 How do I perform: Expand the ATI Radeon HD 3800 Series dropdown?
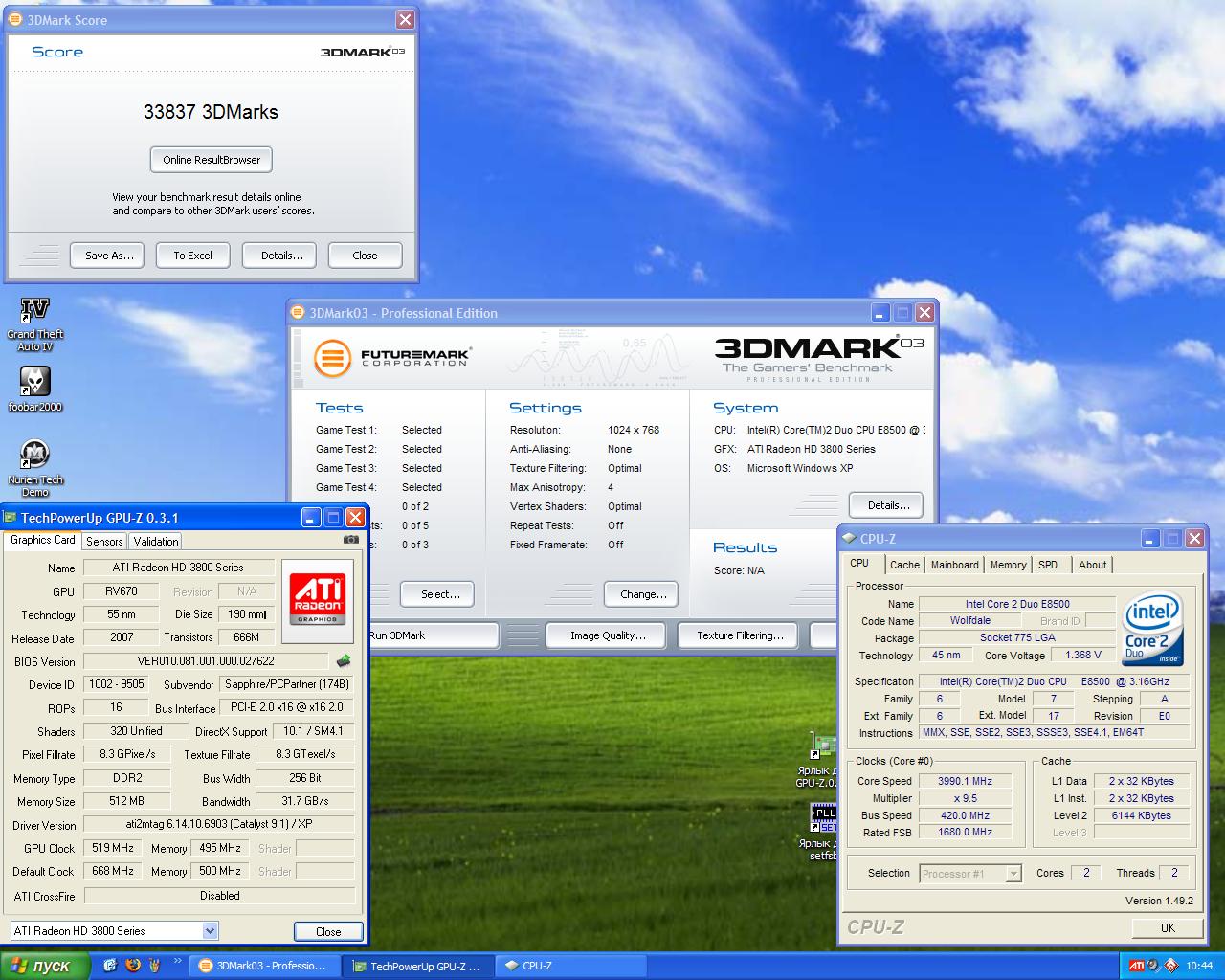(x=115, y=930)
